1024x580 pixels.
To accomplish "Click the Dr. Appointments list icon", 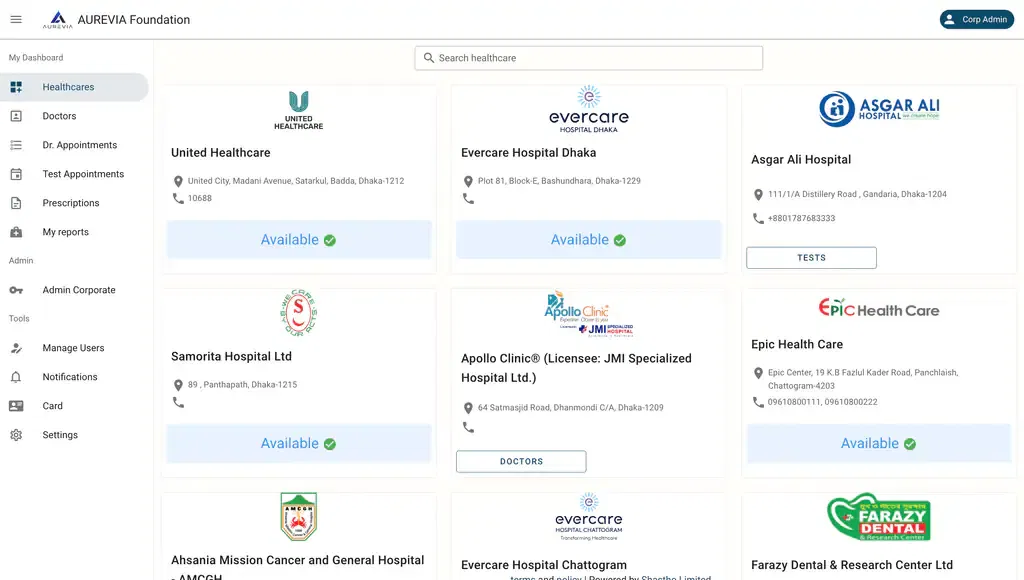I will coord(16,145).
